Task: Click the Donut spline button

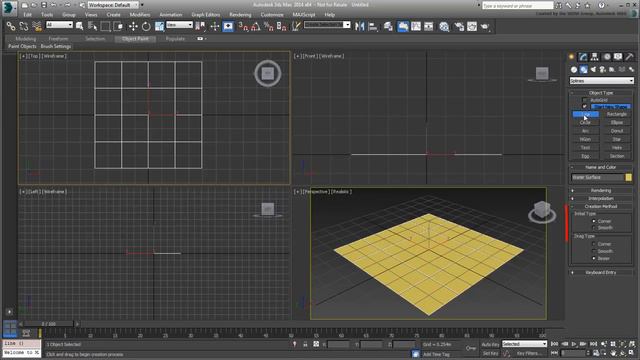Action: tap(617, 131)
